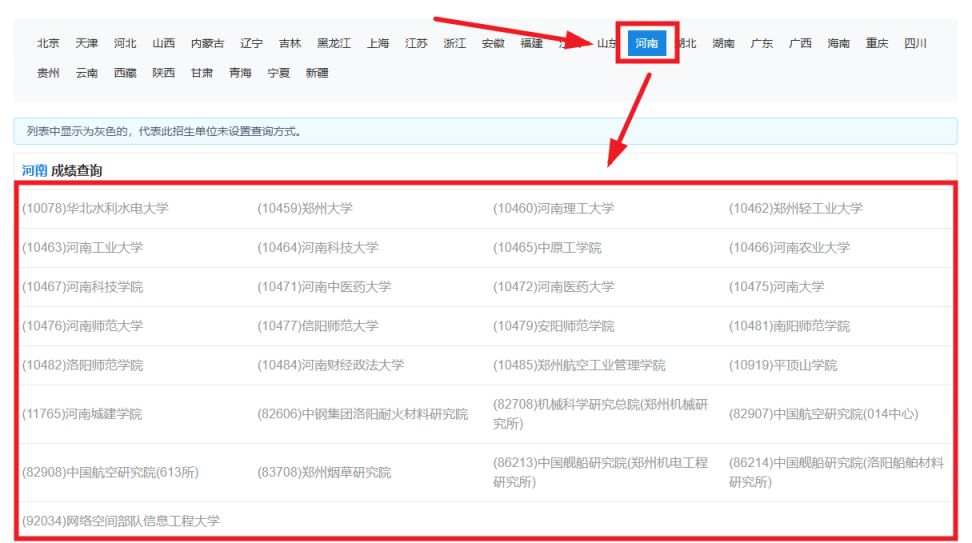
Task: Select the 云南 province tab
Action: tap(87, 73)
